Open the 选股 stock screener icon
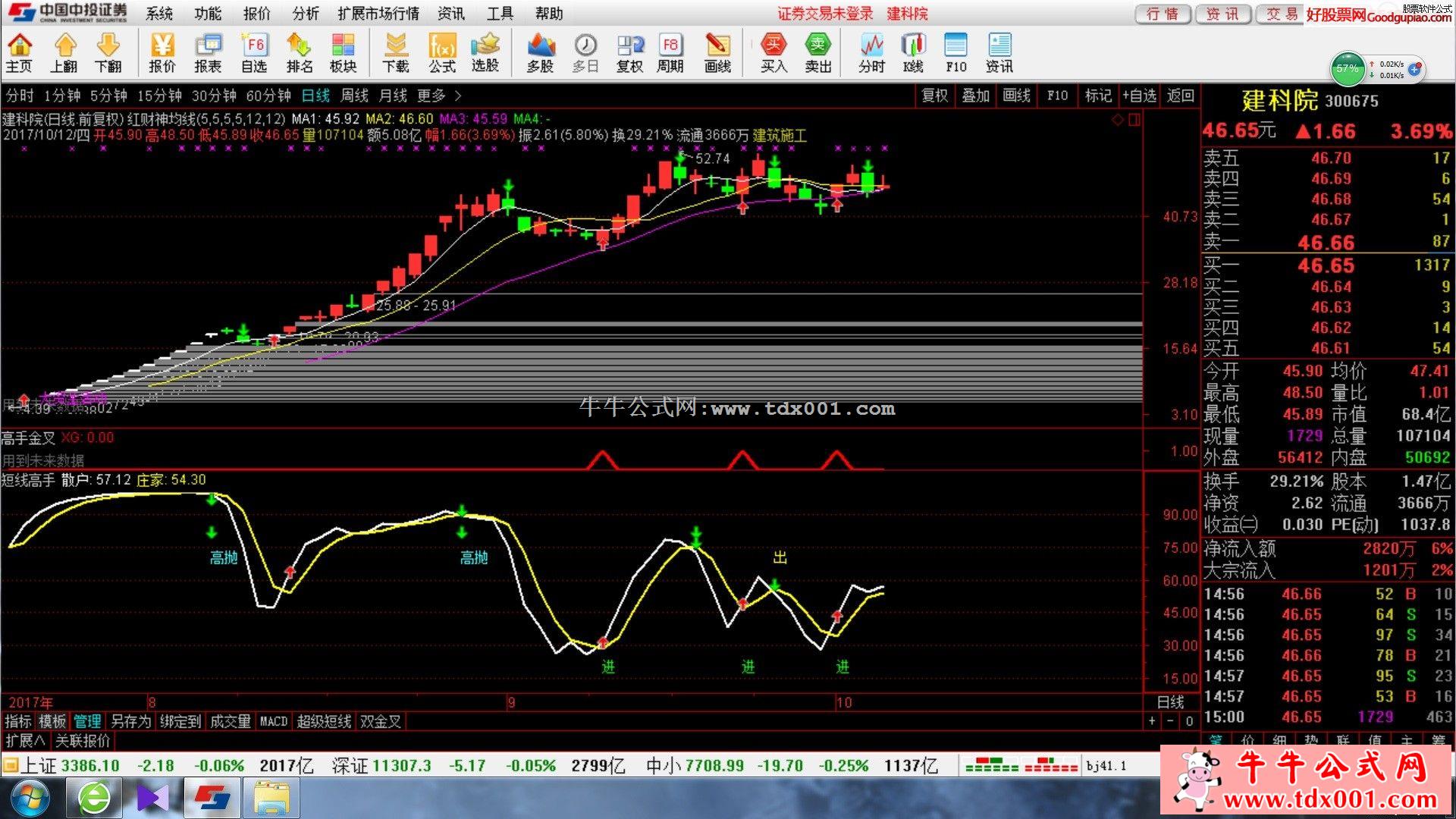The image size is (1456, 819). (x=485, y=53)
